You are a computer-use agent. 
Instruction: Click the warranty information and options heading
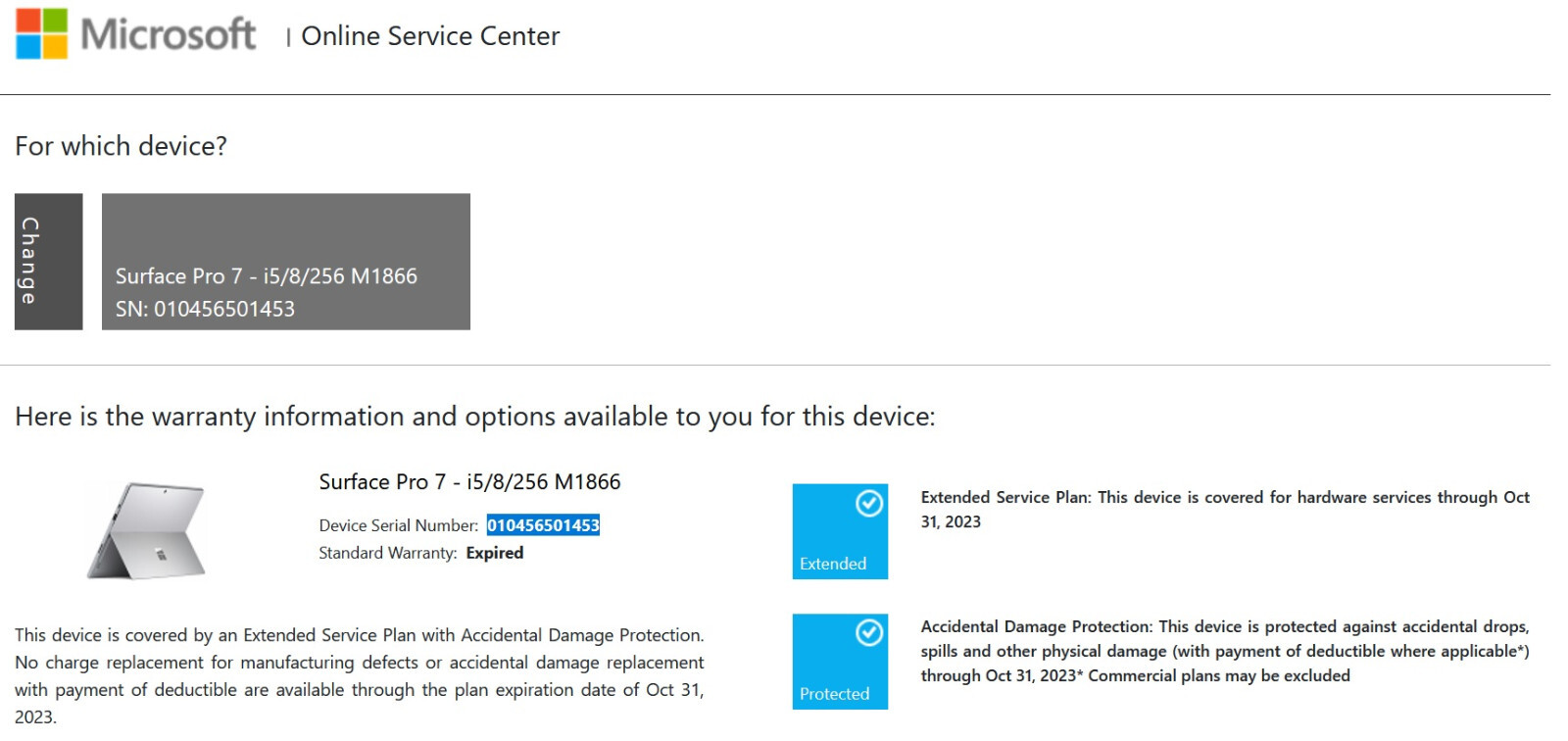point(475,417)
